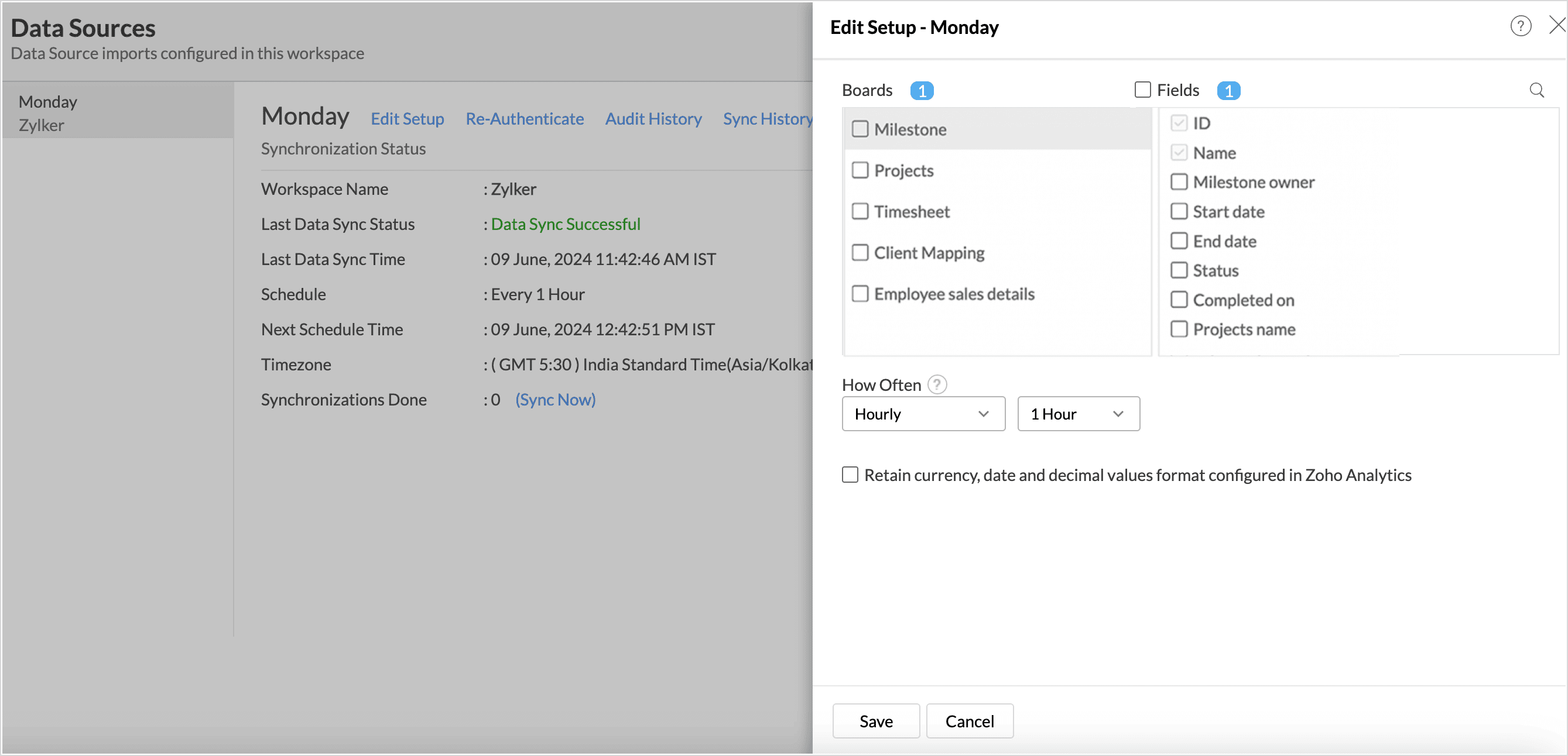Open the Sync History link

(x=768, y=119)
